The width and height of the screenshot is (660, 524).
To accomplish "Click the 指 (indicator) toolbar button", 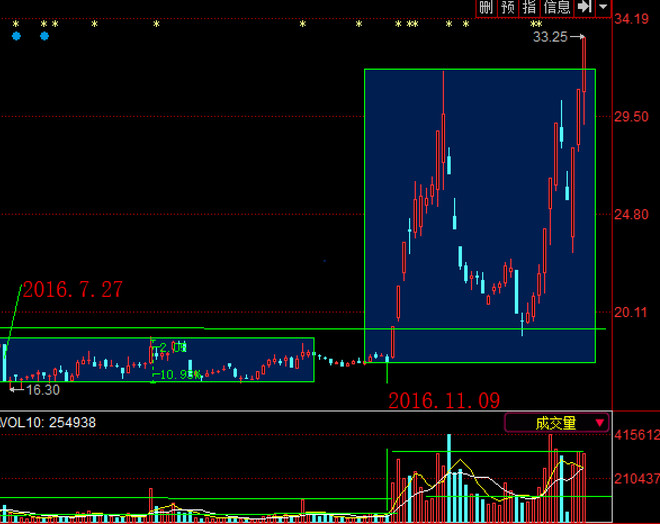I will (529, 7).
